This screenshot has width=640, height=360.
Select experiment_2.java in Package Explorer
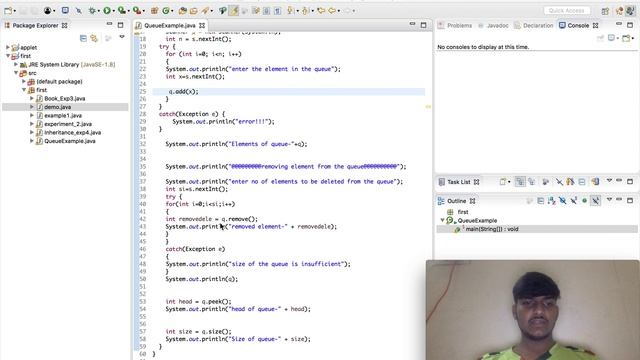point(68,124)
